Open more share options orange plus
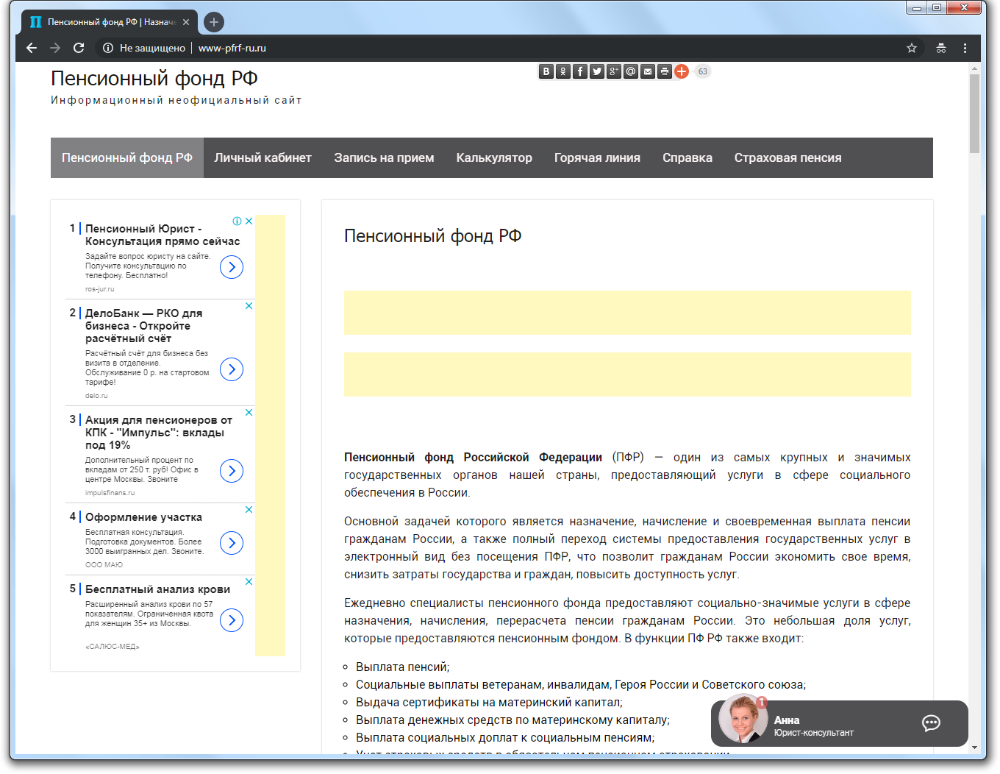Screen dimensions: 1000x774 tap(681, 71)
